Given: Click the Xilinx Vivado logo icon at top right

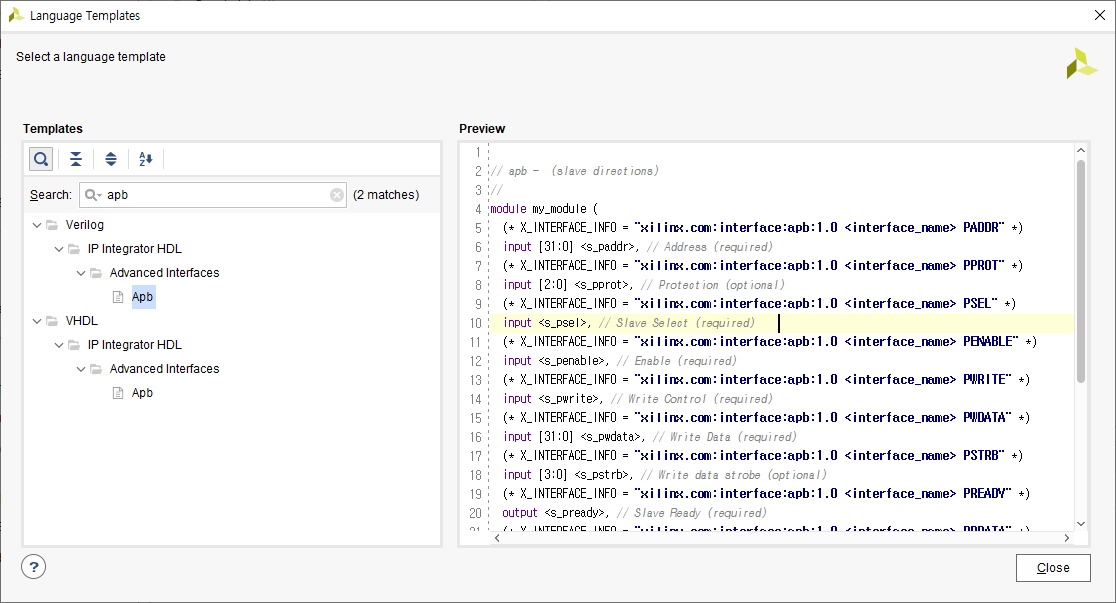Looking at the screenshot, I should pos(1081,63).
